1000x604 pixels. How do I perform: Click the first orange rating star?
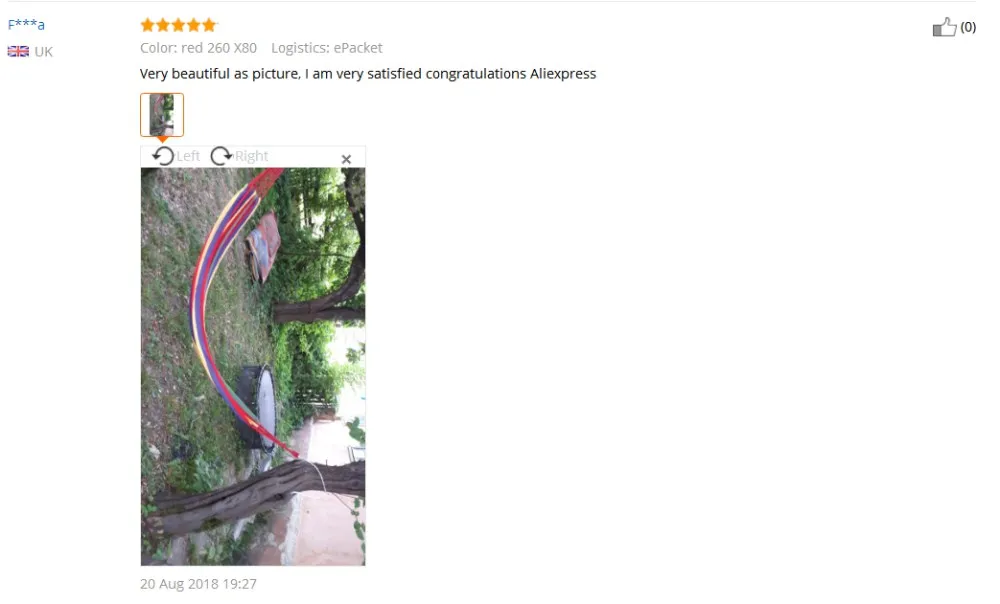coord(147,25)
